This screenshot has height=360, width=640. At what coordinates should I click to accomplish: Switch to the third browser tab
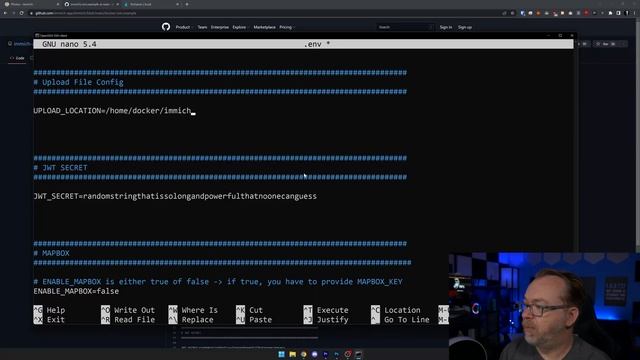(152, 4)
